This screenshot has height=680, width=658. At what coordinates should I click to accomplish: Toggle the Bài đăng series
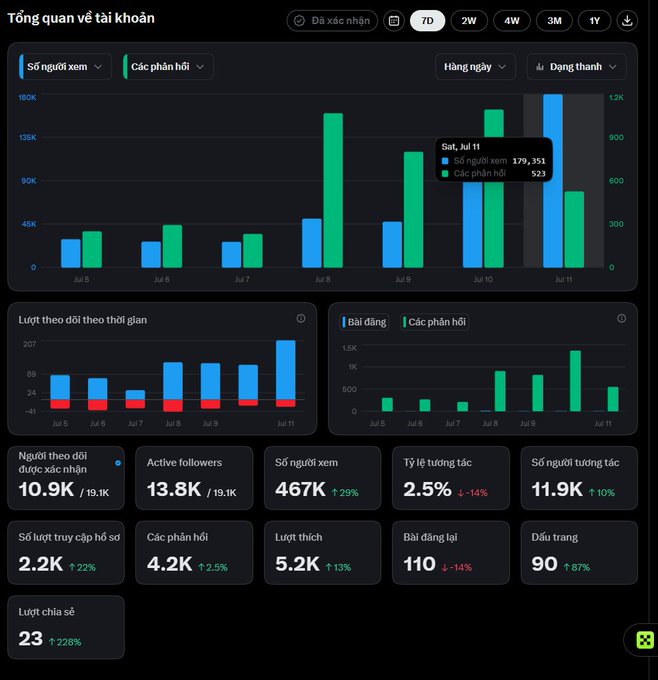tap(364, 322)
